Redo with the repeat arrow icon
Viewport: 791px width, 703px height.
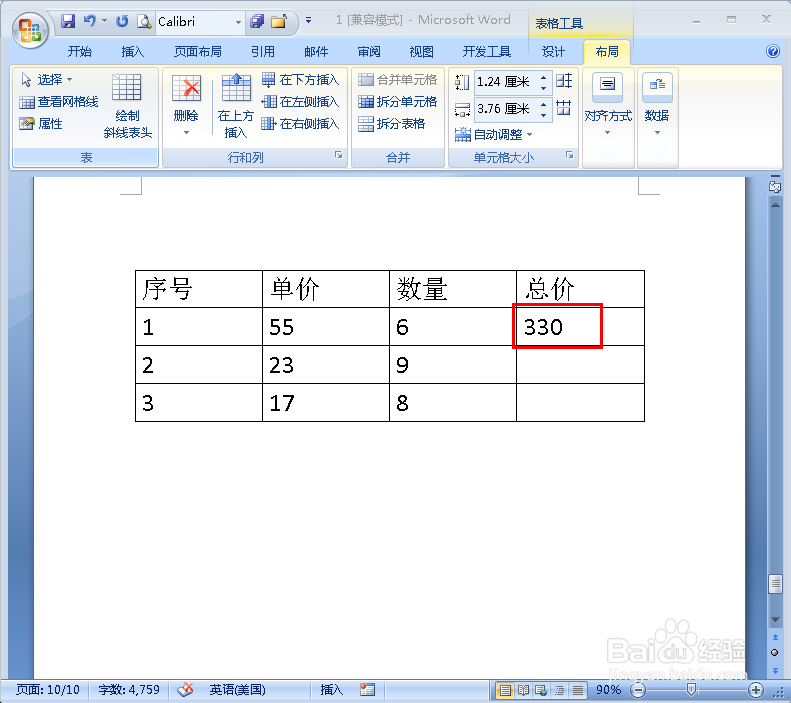(x=122, y=21)
